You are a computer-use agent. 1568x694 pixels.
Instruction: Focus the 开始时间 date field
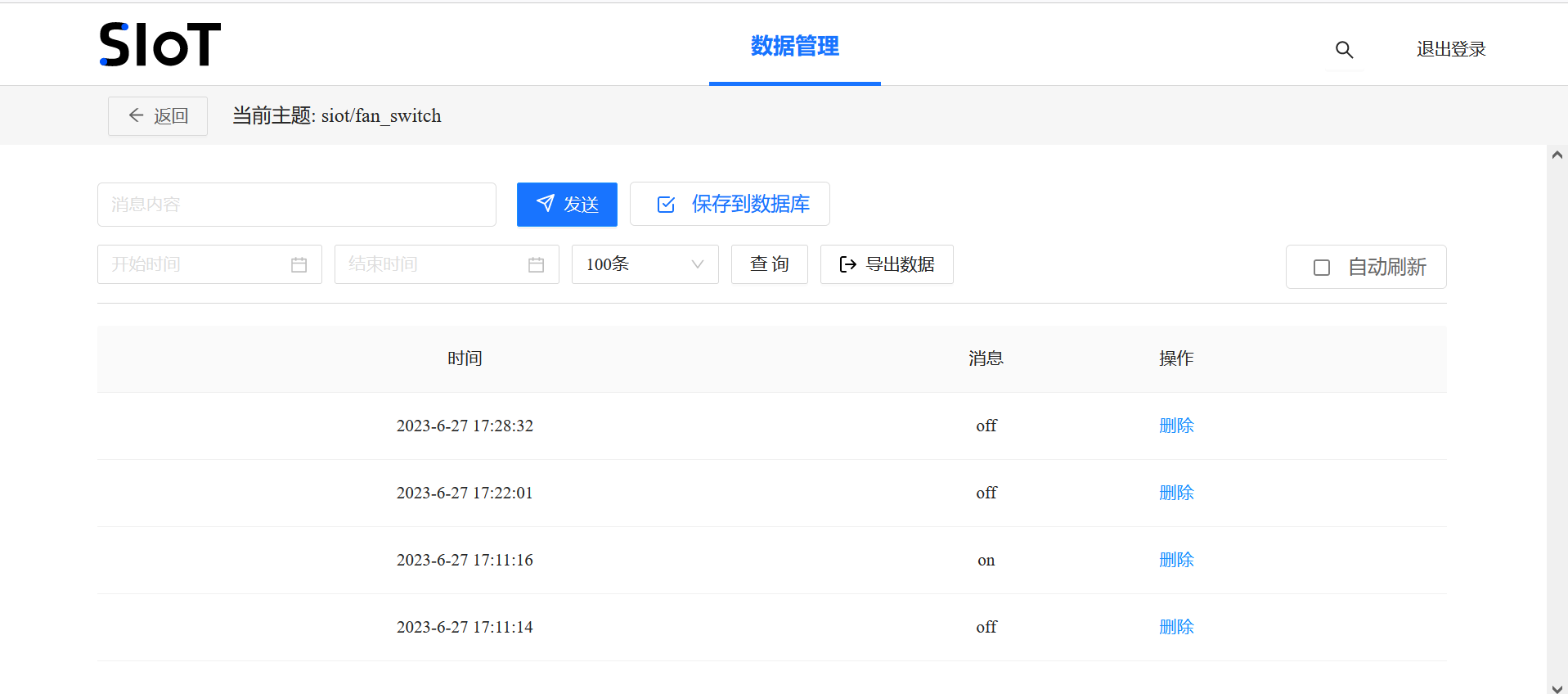(x=209, y=264)
